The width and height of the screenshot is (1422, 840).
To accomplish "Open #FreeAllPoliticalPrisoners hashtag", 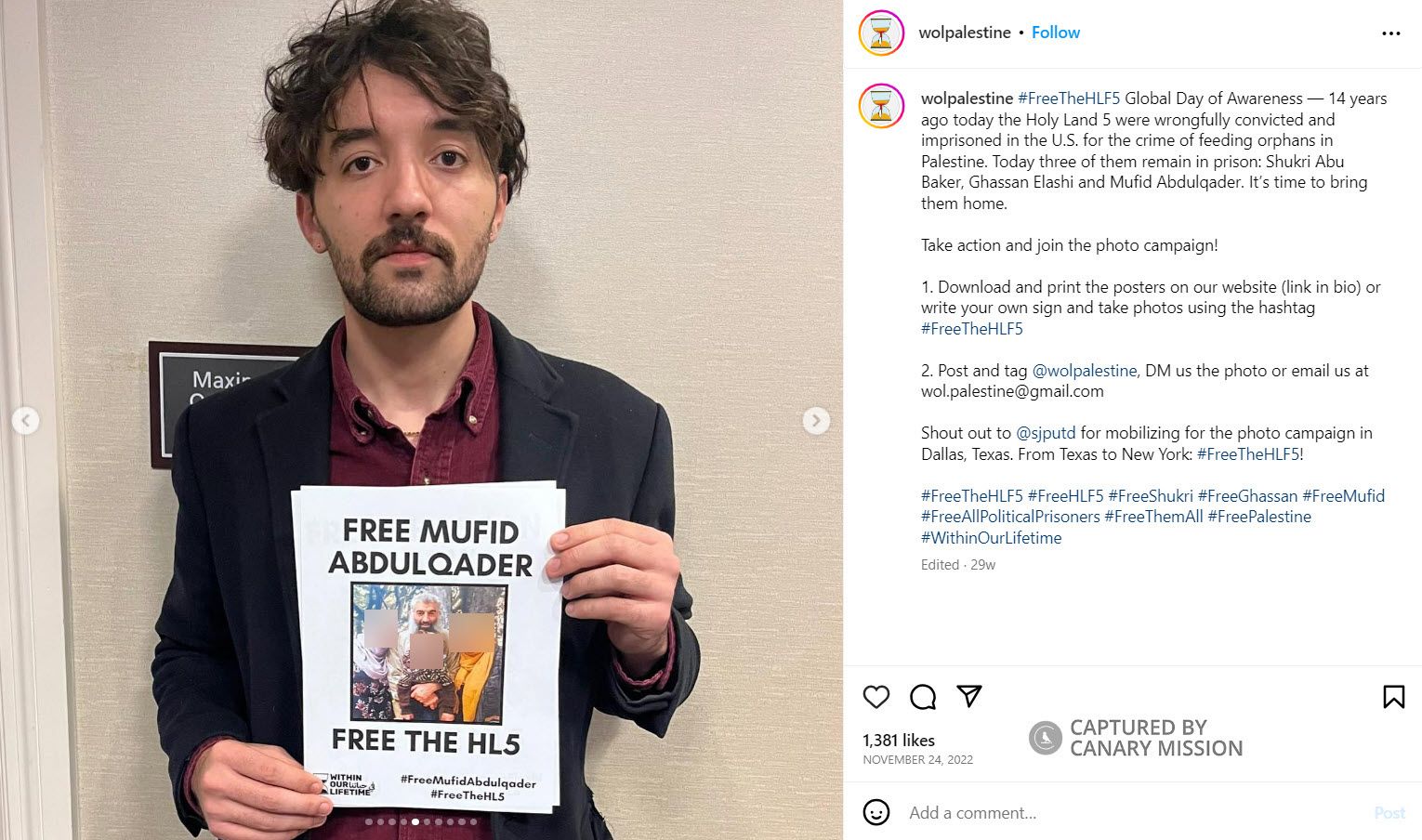I will pyautogui.click(x=1010, y=517).
